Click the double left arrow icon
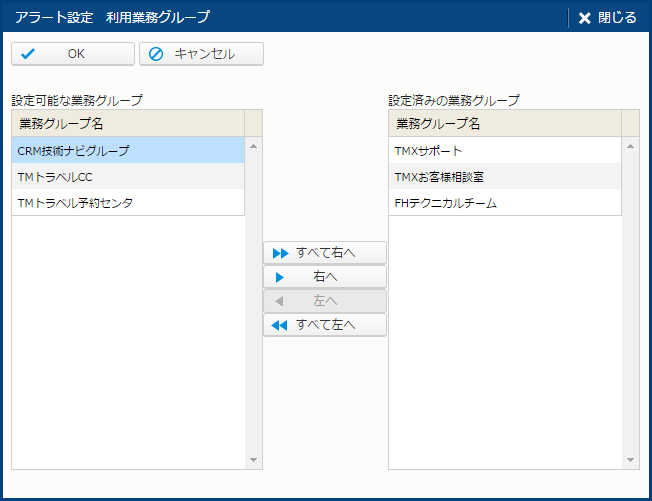652x501 pixels. [280, 325]
